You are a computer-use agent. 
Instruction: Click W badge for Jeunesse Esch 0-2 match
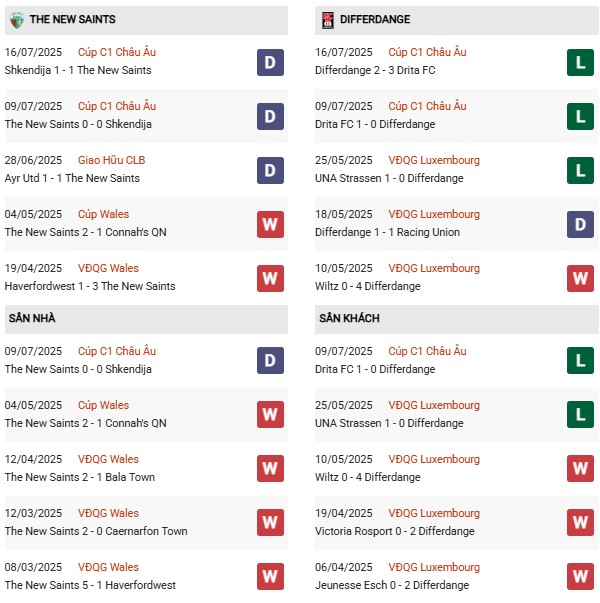pyautogui.click(x=579, y=577)
